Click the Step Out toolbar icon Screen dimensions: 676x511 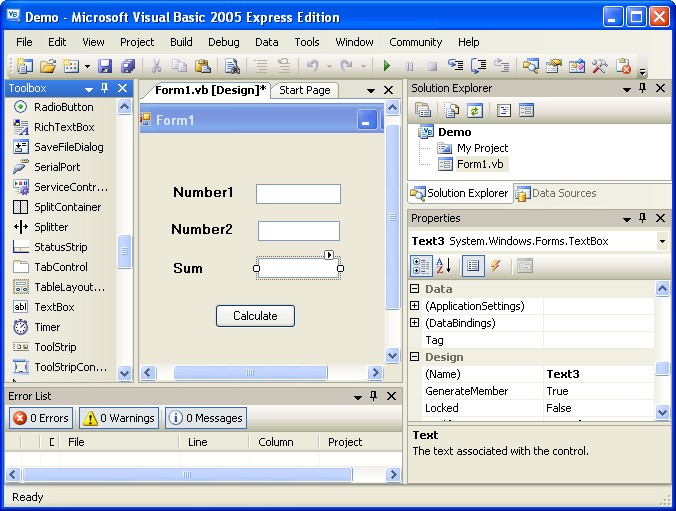click(x=501, y=65)
